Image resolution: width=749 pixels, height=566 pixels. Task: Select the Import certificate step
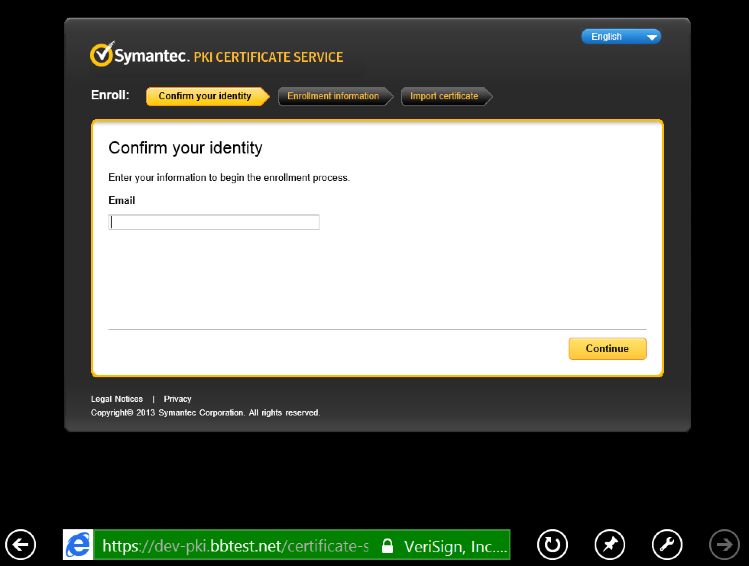446,96
